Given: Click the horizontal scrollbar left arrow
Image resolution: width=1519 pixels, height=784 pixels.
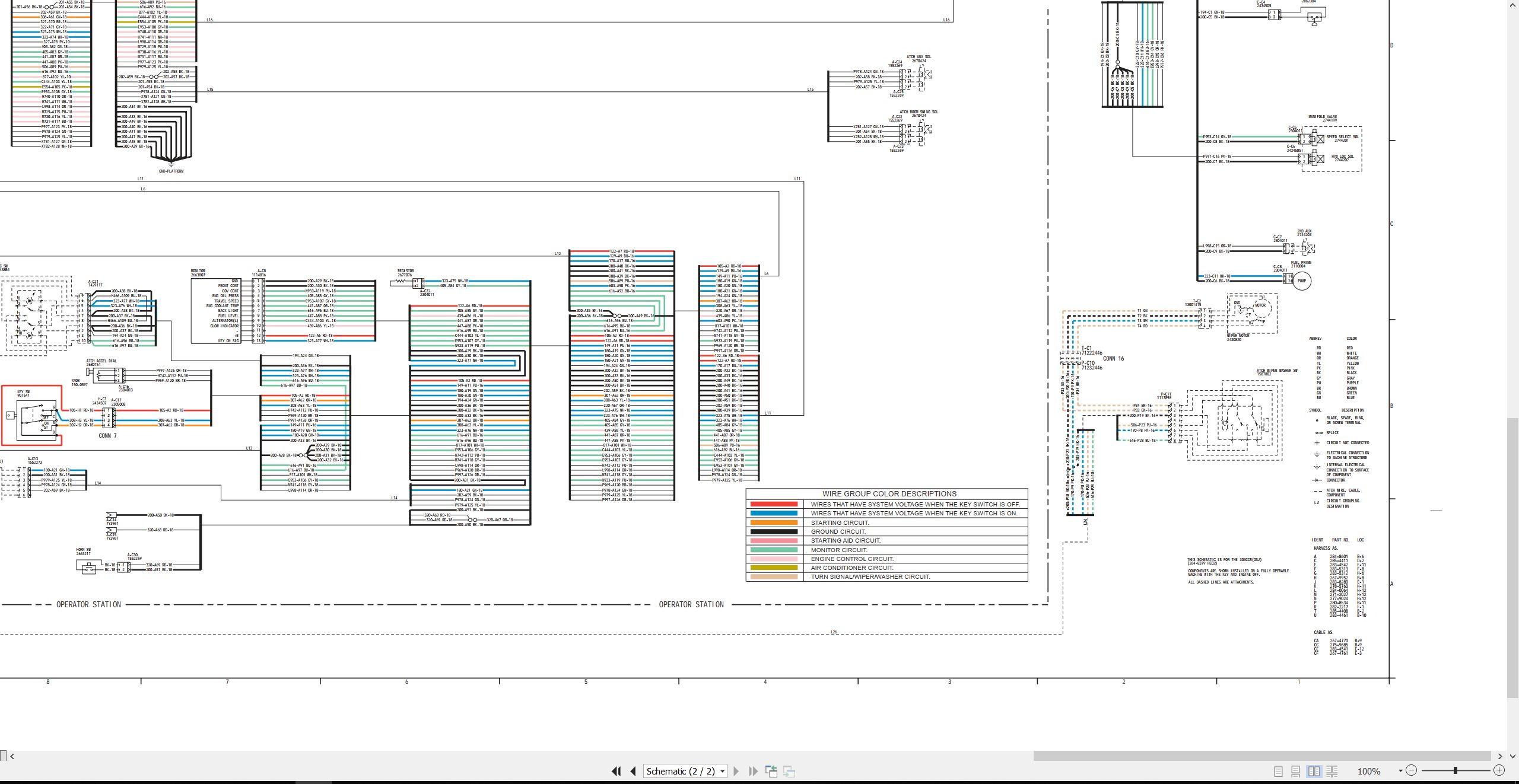Looking at the screenshot, I should 12,756.
